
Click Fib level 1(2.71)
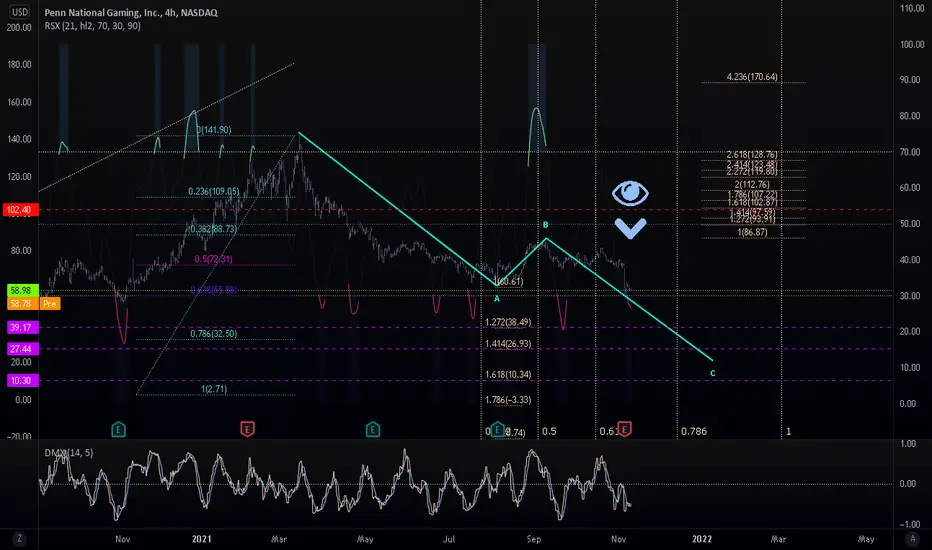tap(214, 389)
